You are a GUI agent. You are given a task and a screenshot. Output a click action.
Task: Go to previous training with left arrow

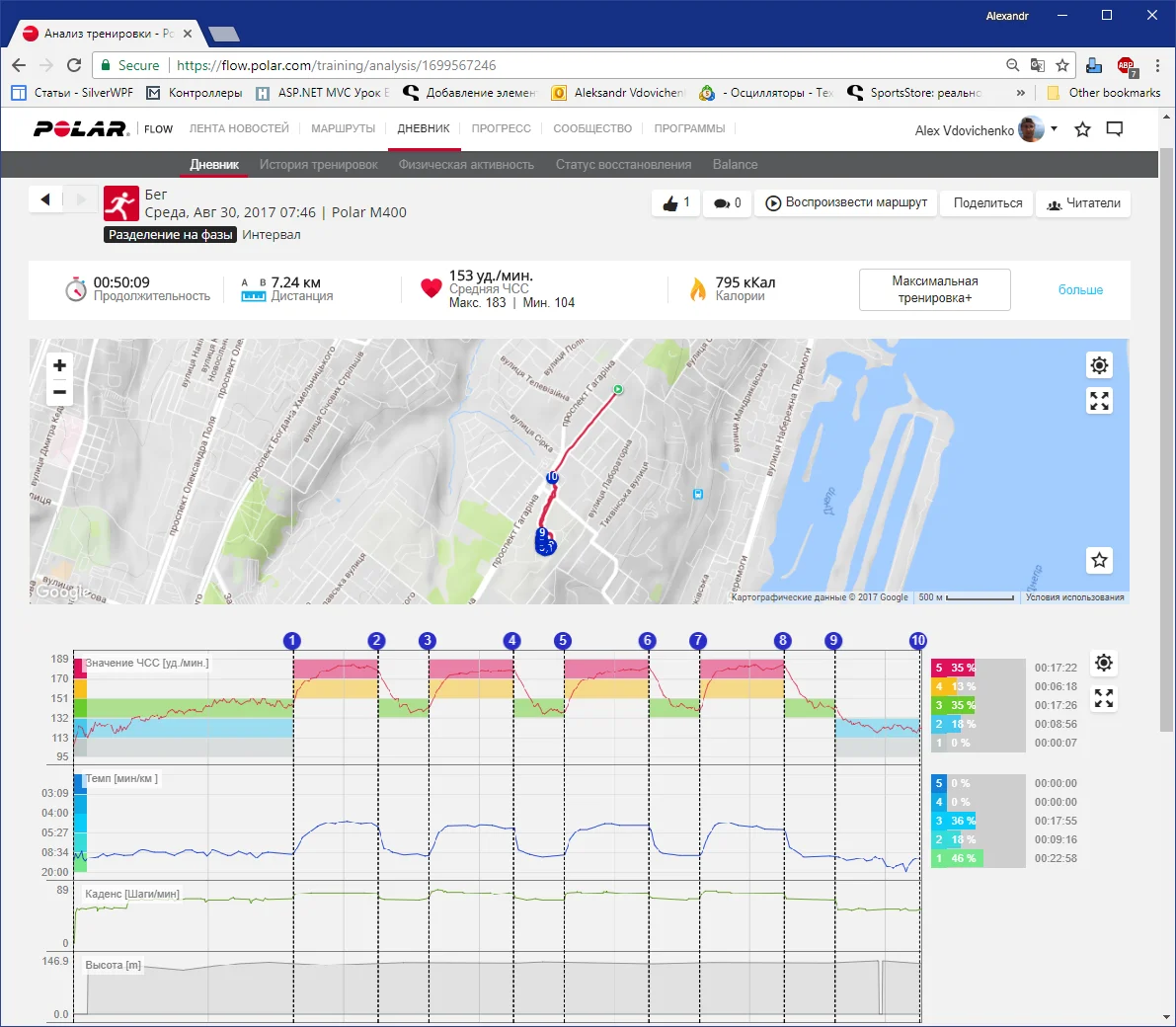[x=45, y=199]
